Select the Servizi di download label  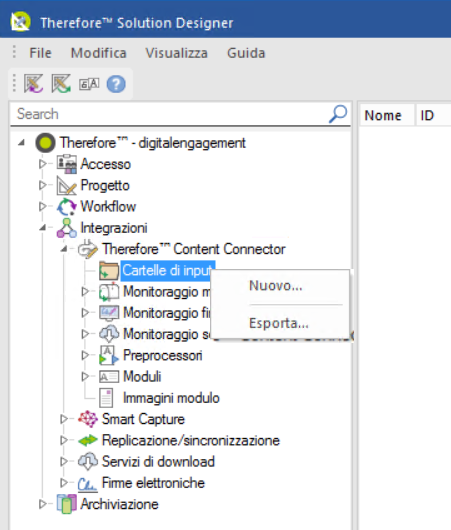(x=158, y=462)
